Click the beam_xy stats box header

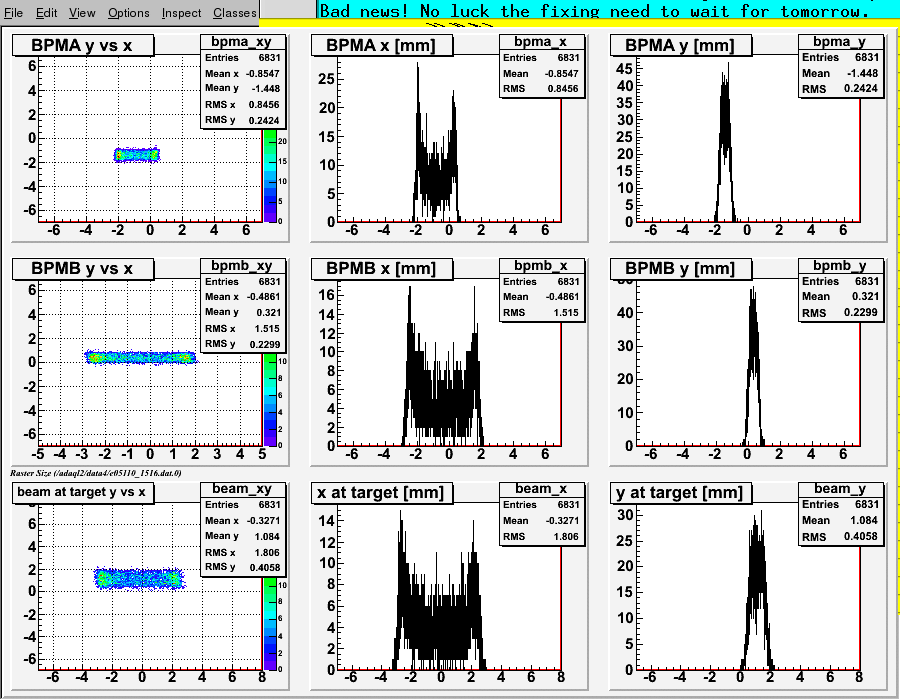point(241,488)
